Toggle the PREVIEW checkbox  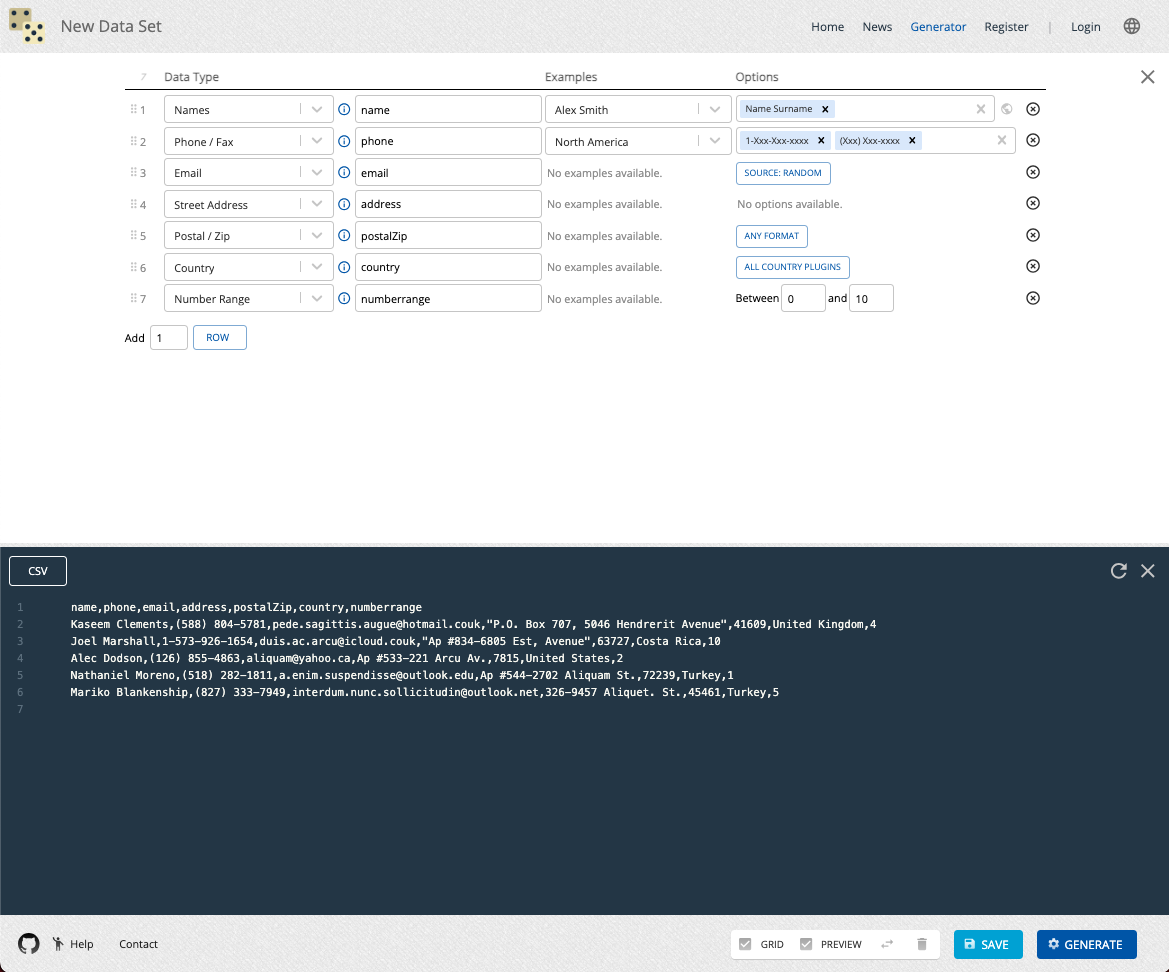(x=806, y=944)
